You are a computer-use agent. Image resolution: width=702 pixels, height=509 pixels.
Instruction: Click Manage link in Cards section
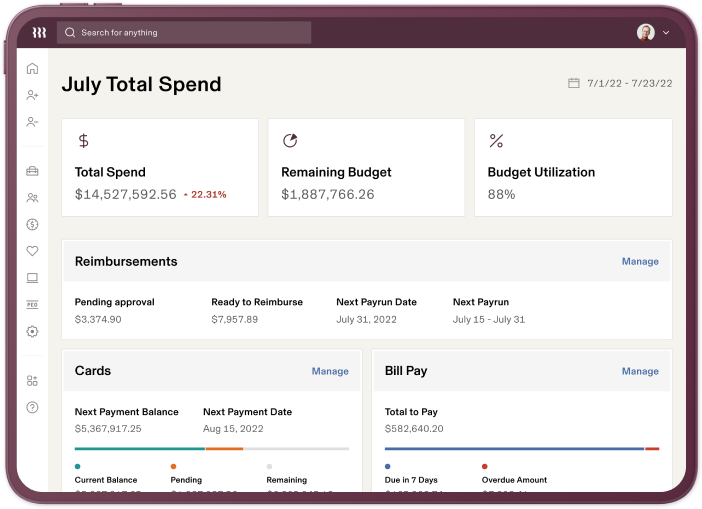pos(330,371)
